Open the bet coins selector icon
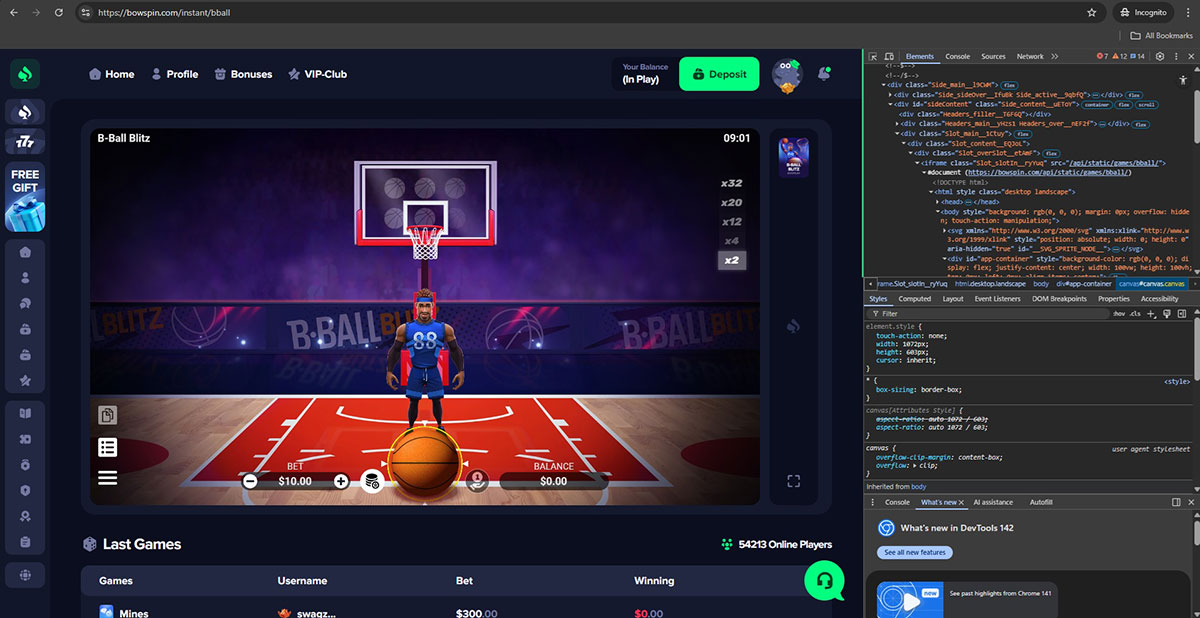 [372, 481]
